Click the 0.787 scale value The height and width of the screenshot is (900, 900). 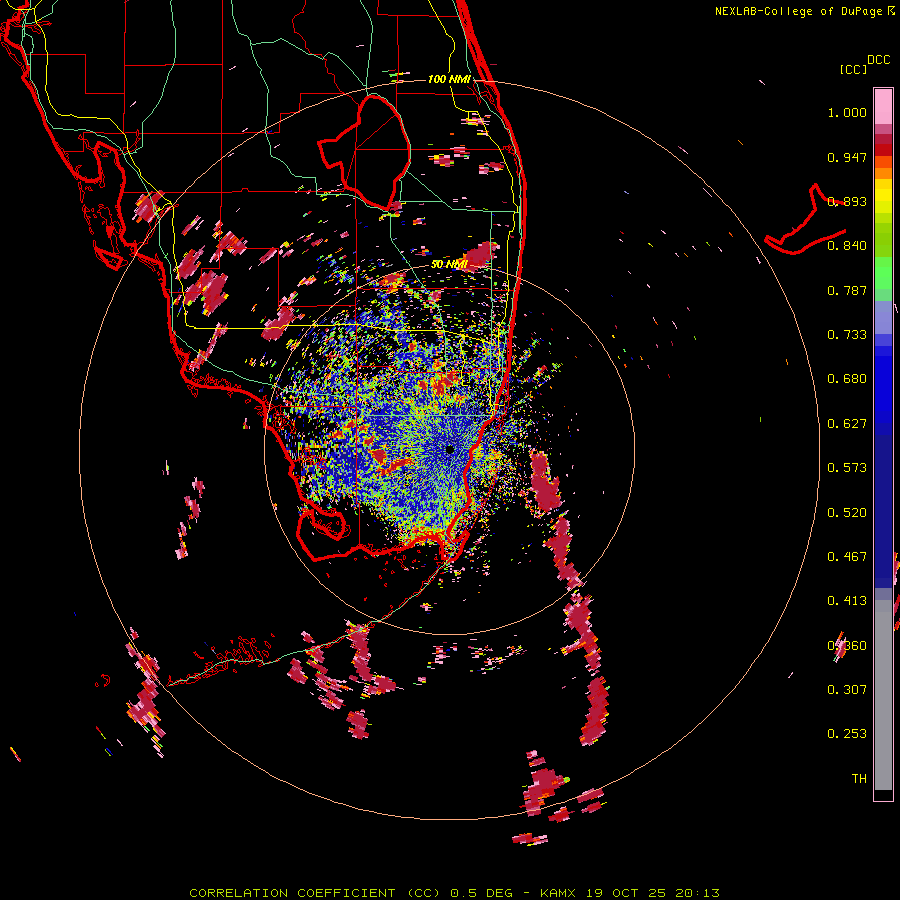pos(847,290)
